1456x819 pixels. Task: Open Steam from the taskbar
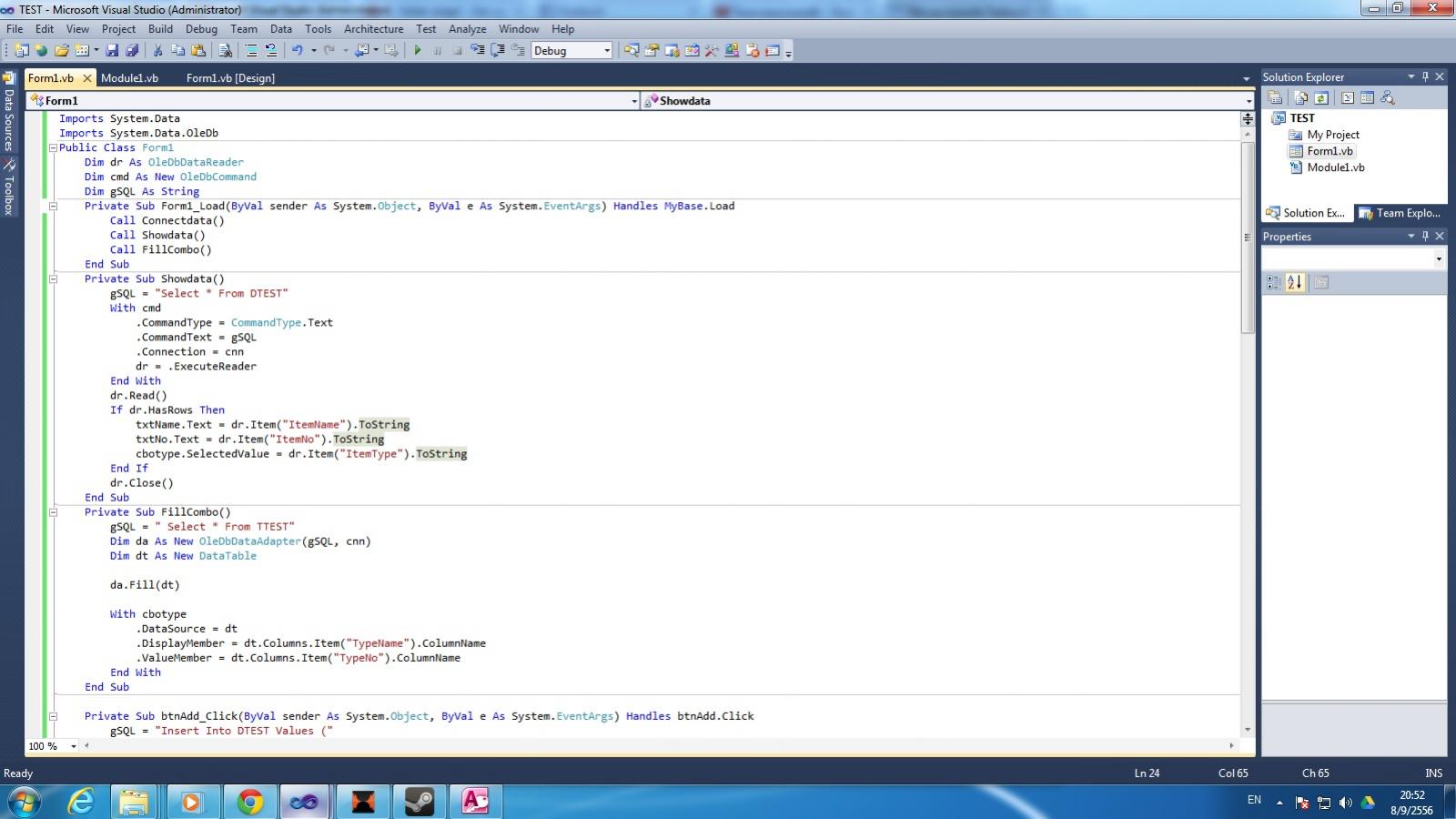(x=420, y=802)
